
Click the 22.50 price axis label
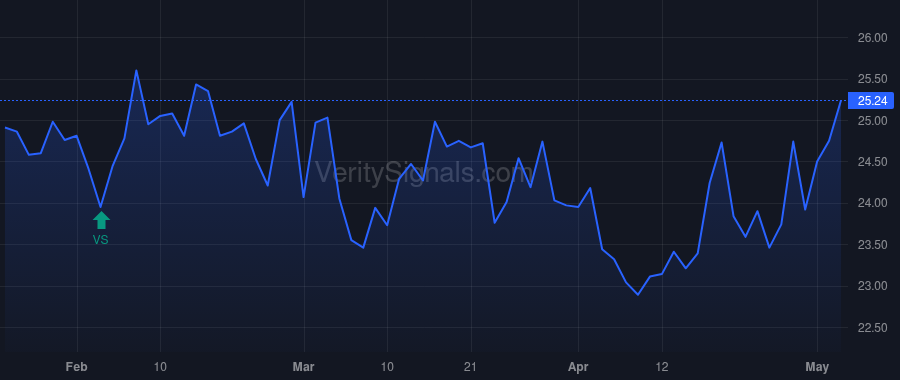(x=872, y=328)
